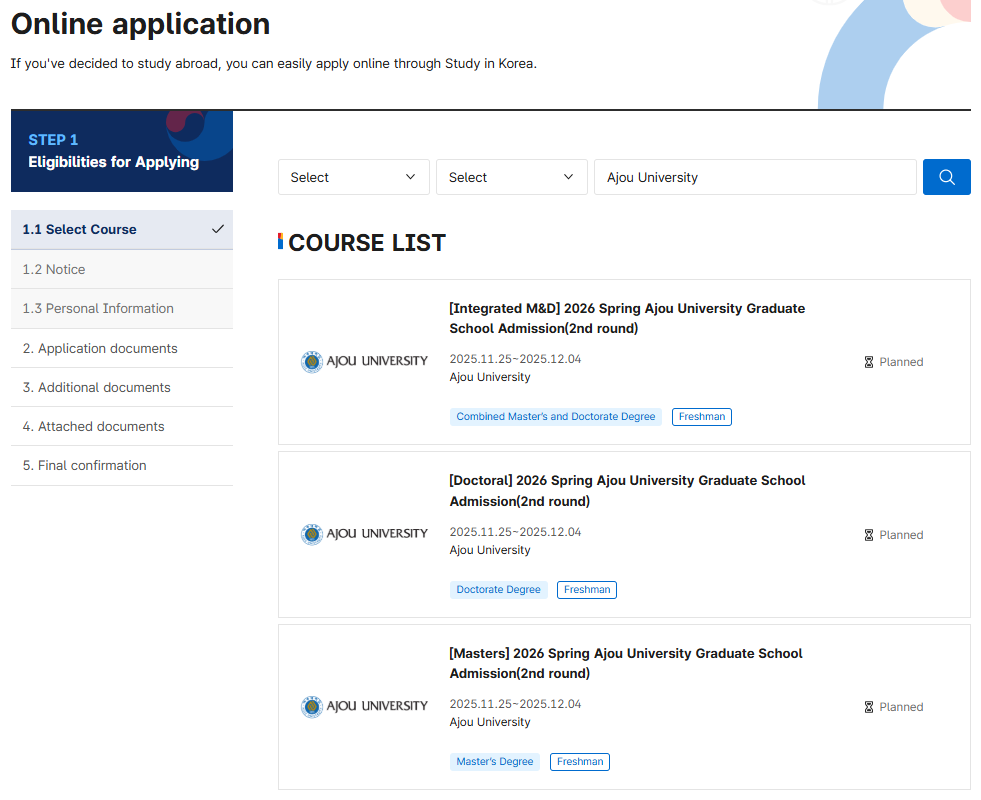The width and height of the screenshot is (981, 800).
Task: Open Integrated M&D 2026 Spring course title
Action: [626, 318]
